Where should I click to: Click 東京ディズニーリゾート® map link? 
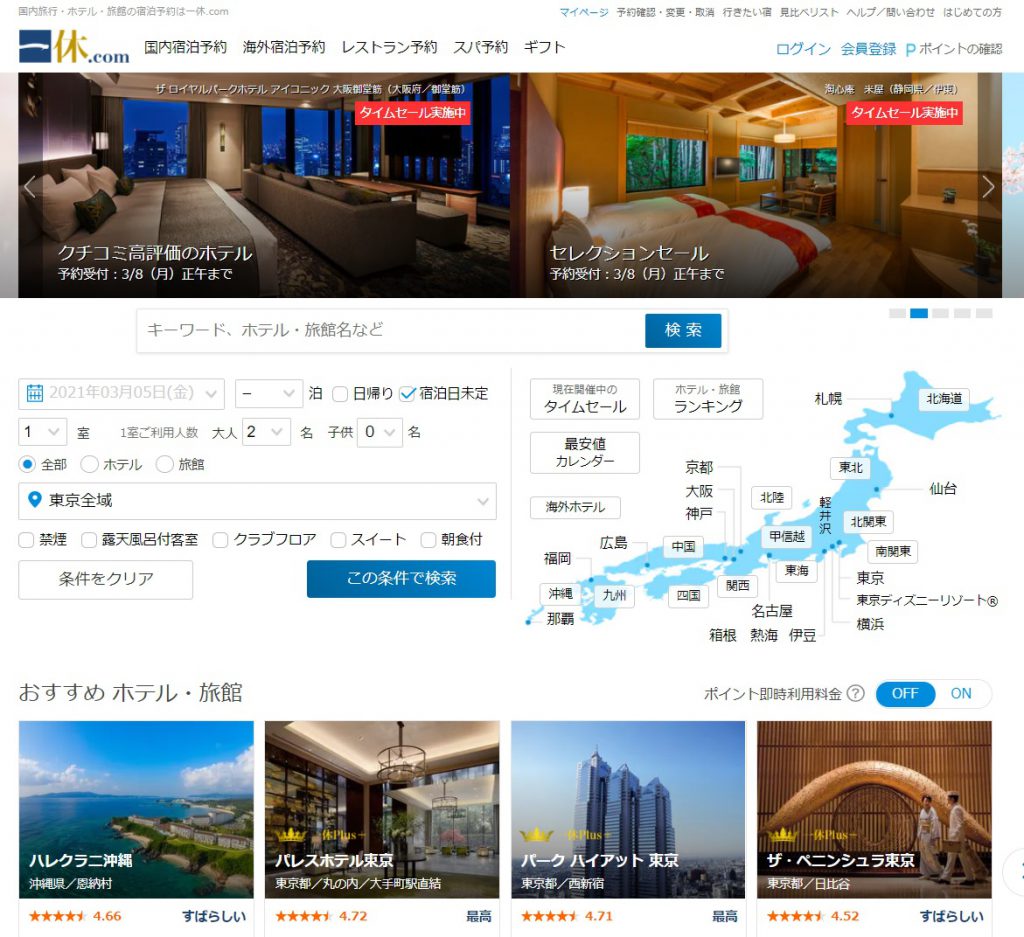pos(927,601)
